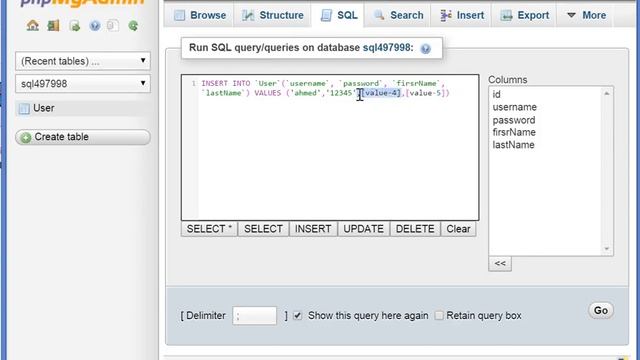Click the SELECT * button

(209, 229)
